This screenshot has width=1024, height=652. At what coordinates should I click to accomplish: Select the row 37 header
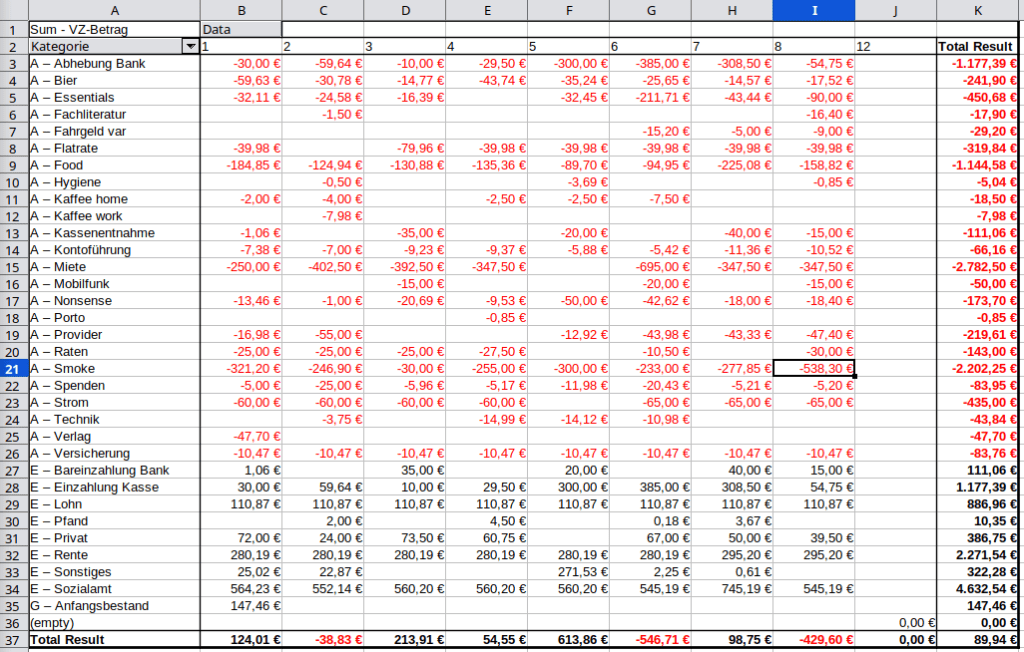(x=14, y=639)
